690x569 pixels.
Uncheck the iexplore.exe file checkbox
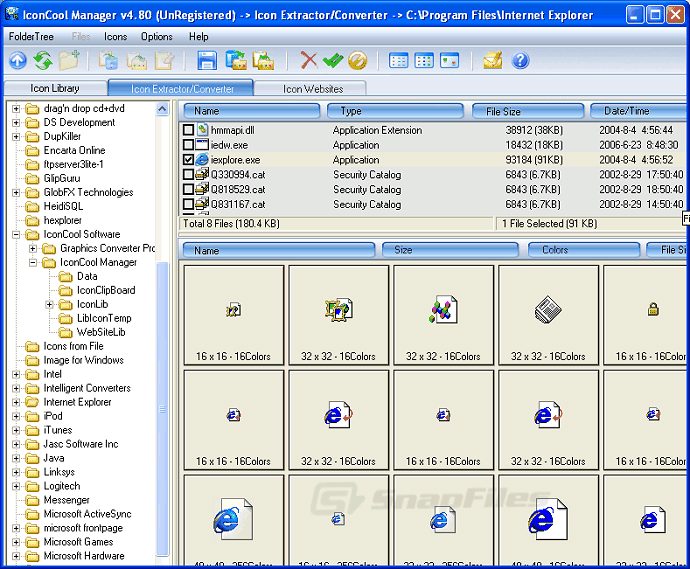(x=188, y=160)
